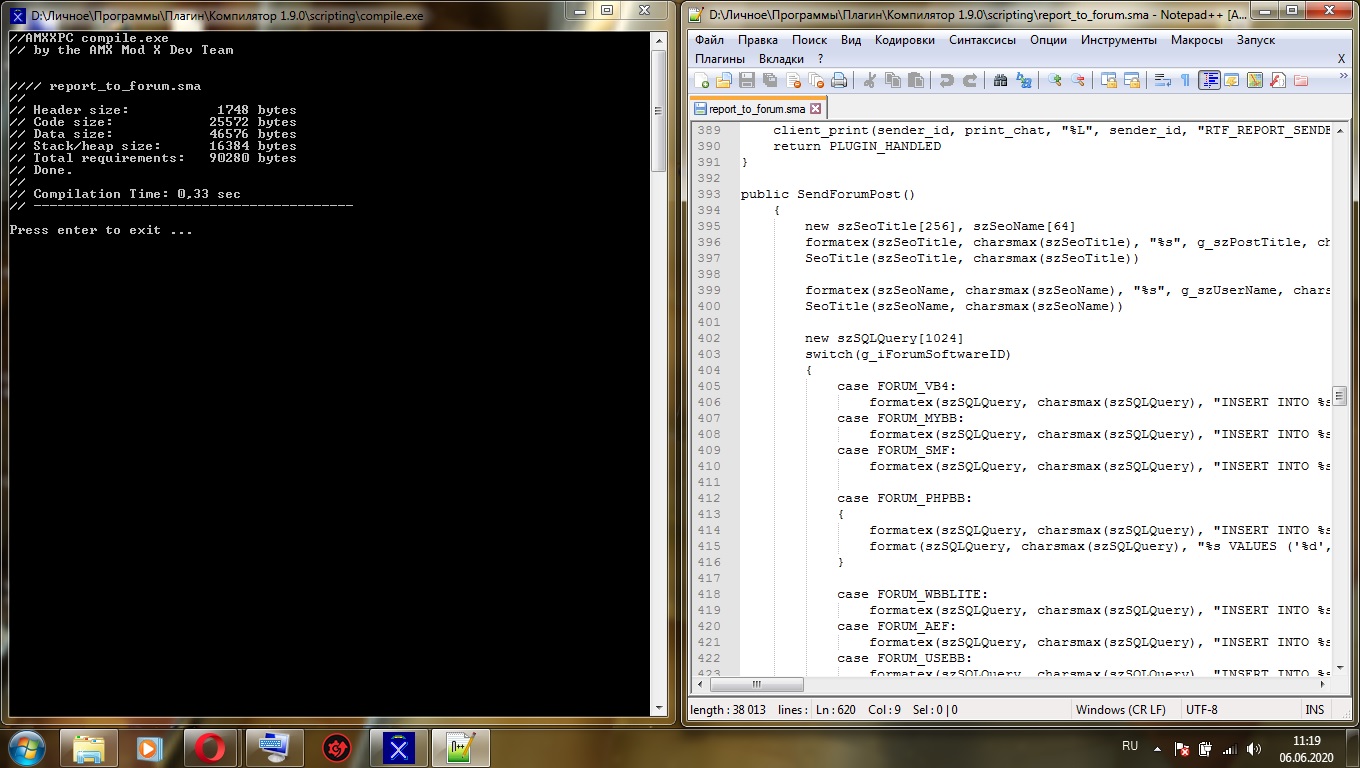Click the Save All toolbar icon
Image resolution: width=1360 pixels, height=768 pixels.
coord(769,81)
